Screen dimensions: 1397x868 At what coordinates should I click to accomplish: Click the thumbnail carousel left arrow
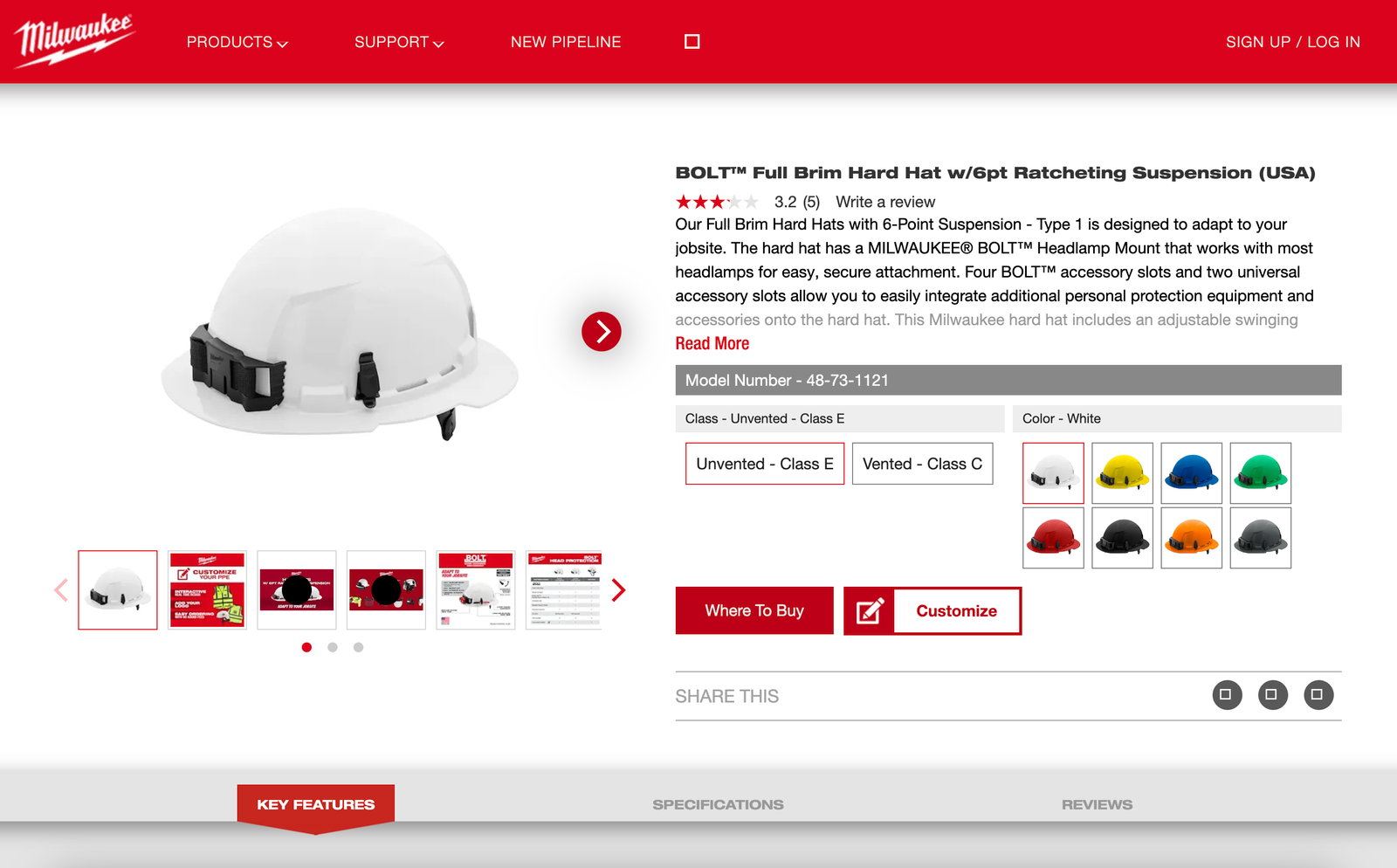61,590
